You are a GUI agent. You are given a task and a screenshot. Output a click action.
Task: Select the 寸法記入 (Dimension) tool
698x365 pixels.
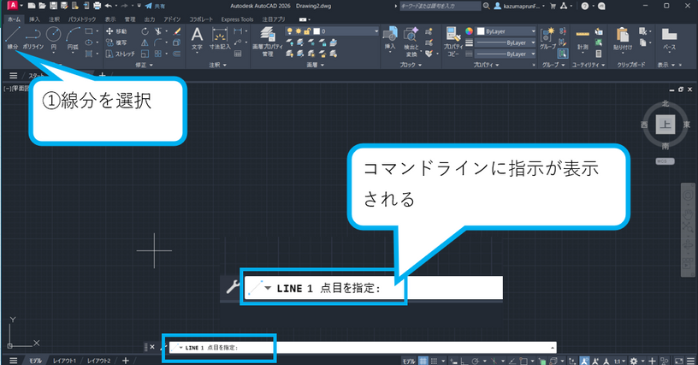[x=219, y=38]
